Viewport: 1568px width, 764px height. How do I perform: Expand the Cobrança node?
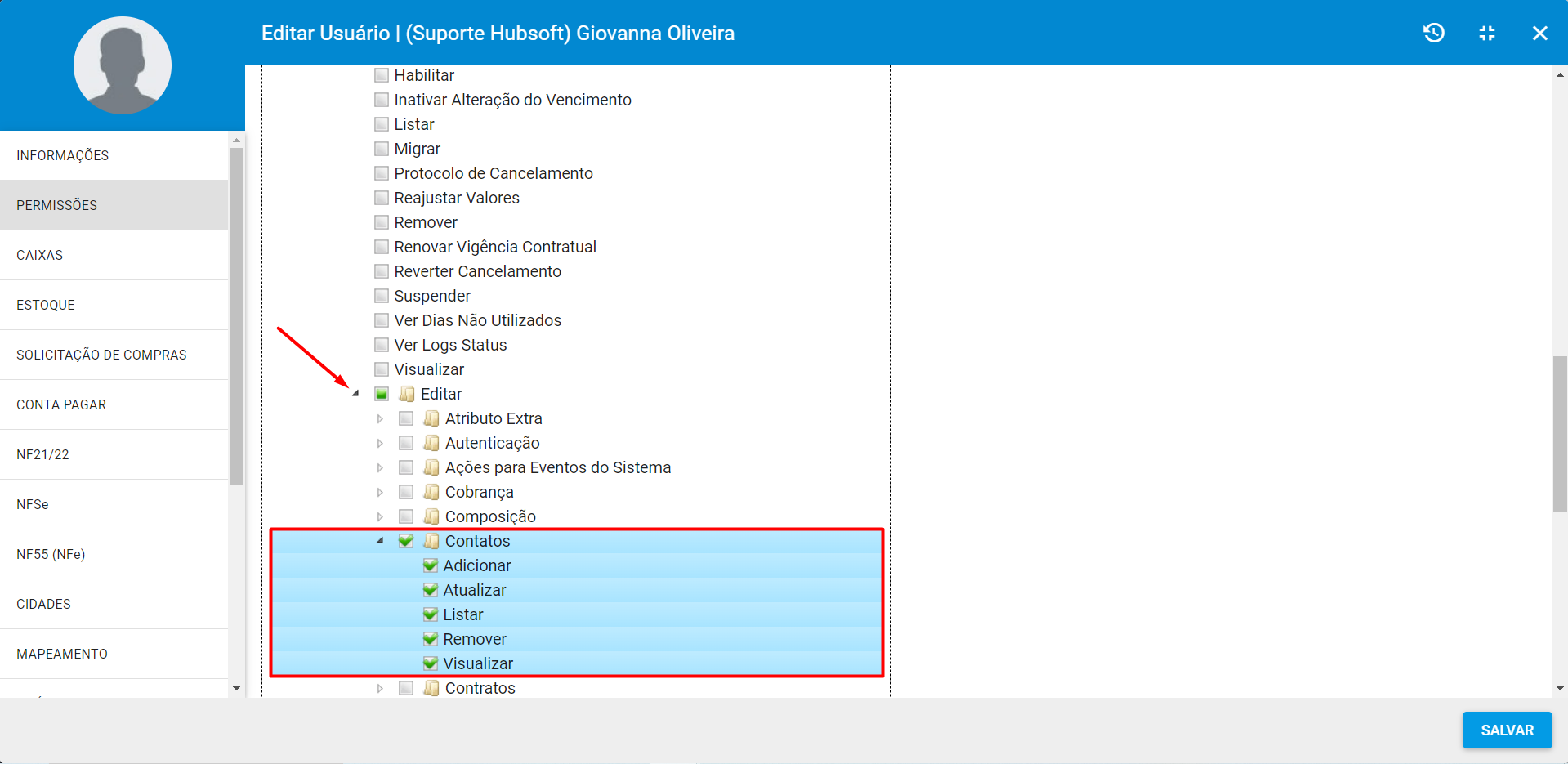coord(380,492)
